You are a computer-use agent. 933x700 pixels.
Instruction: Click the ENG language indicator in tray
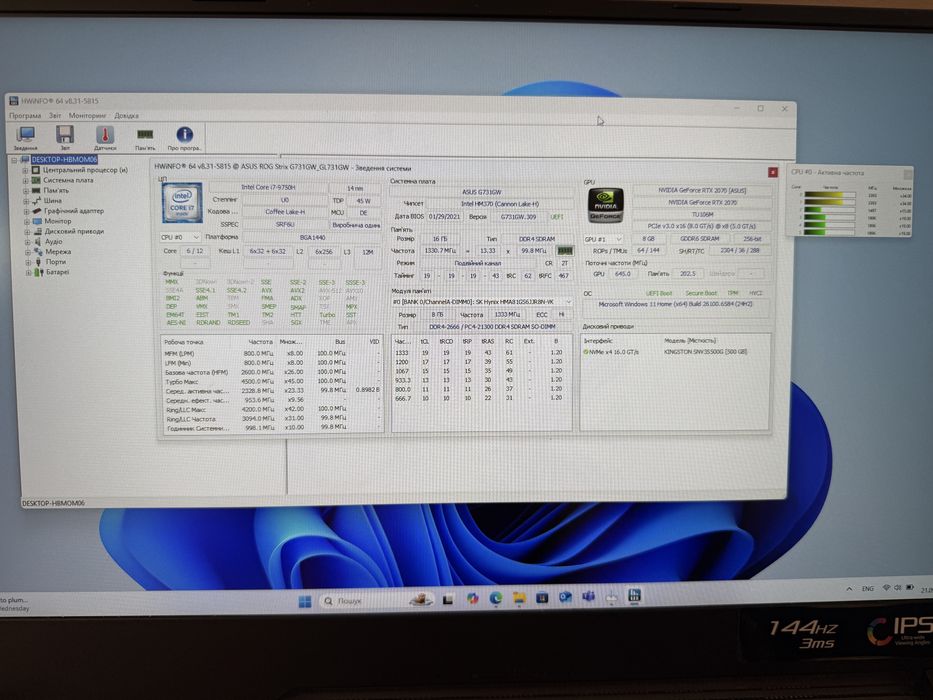(868, 589)
